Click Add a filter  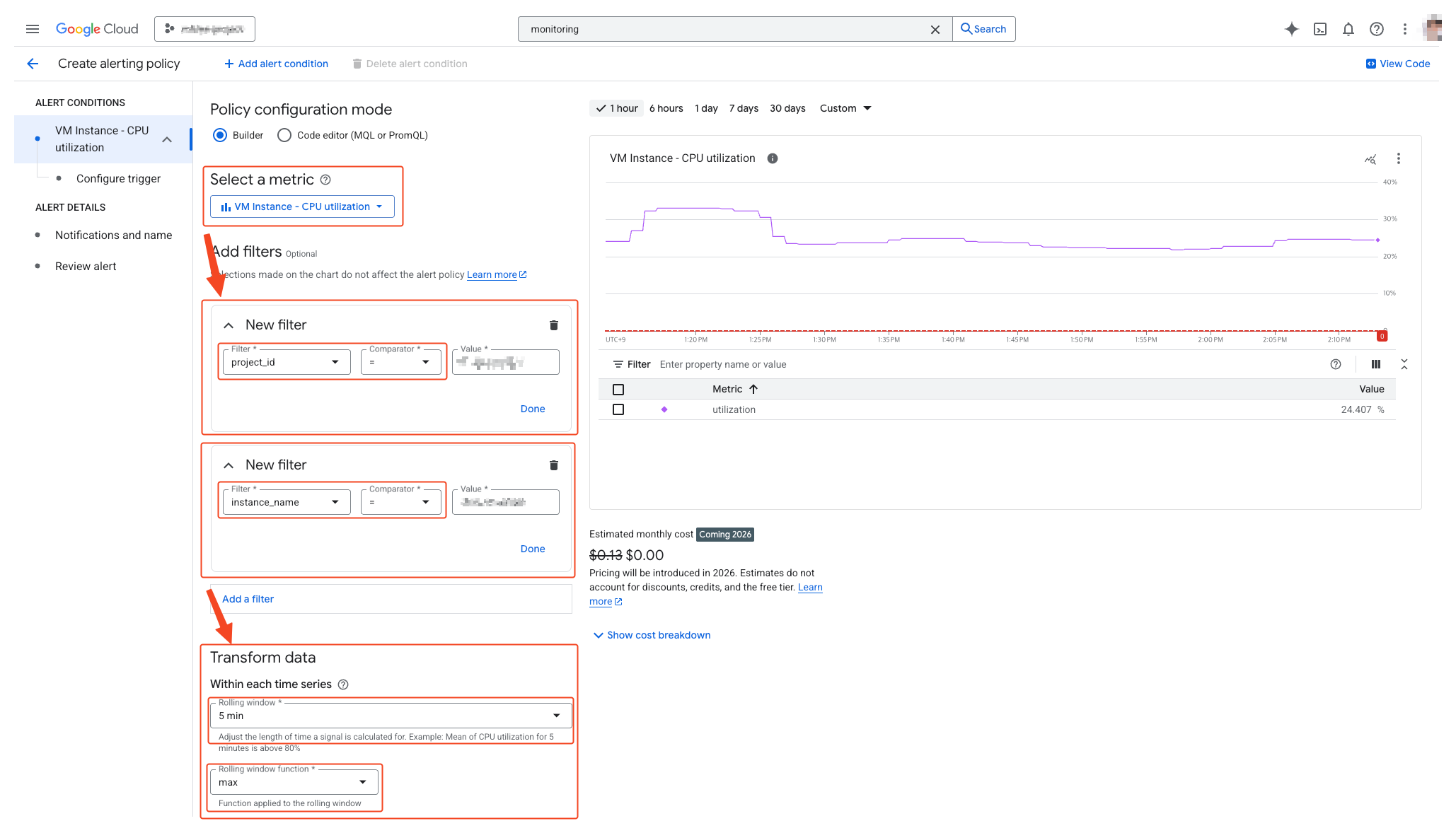click(248, 599)
